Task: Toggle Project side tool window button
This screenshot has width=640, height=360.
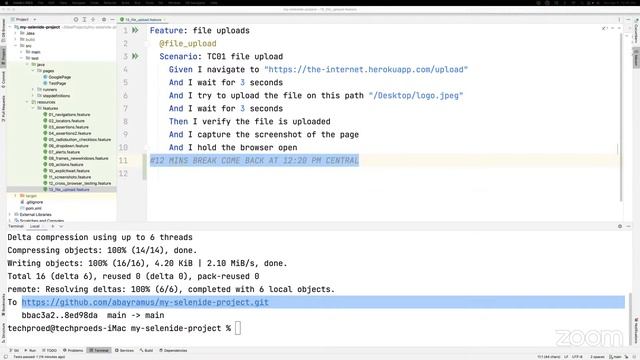Action: (3, 56)
